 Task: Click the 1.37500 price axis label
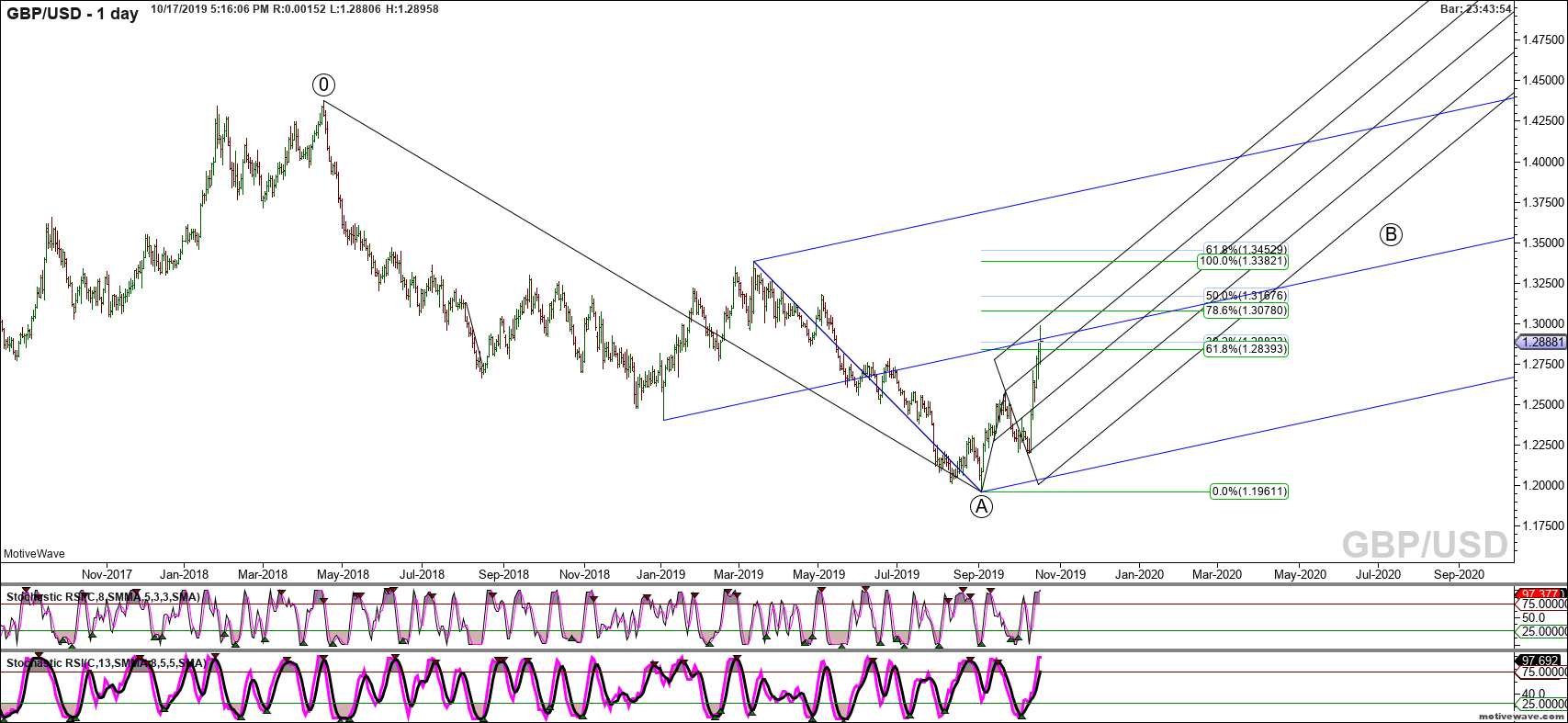click(1542, 202)
